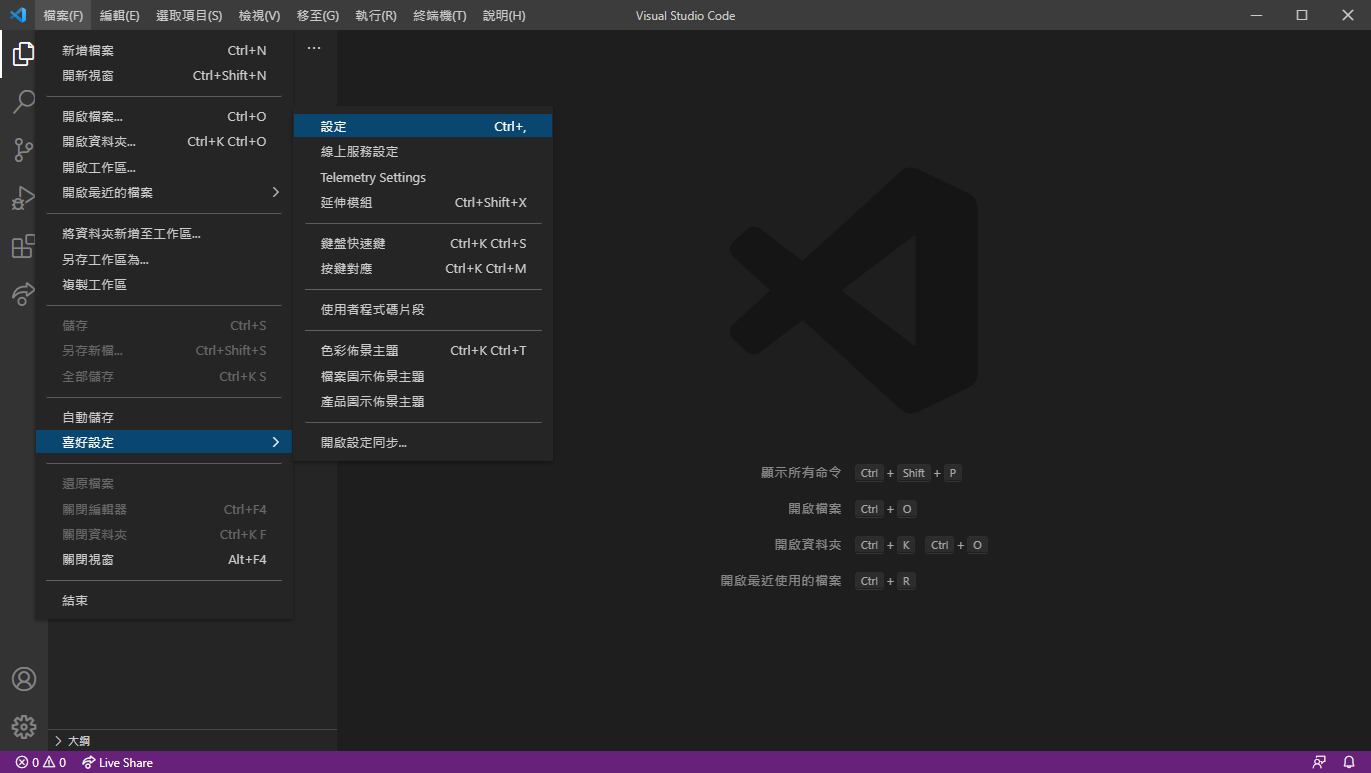
Task: Open the Search view icon
Action: 23,102
